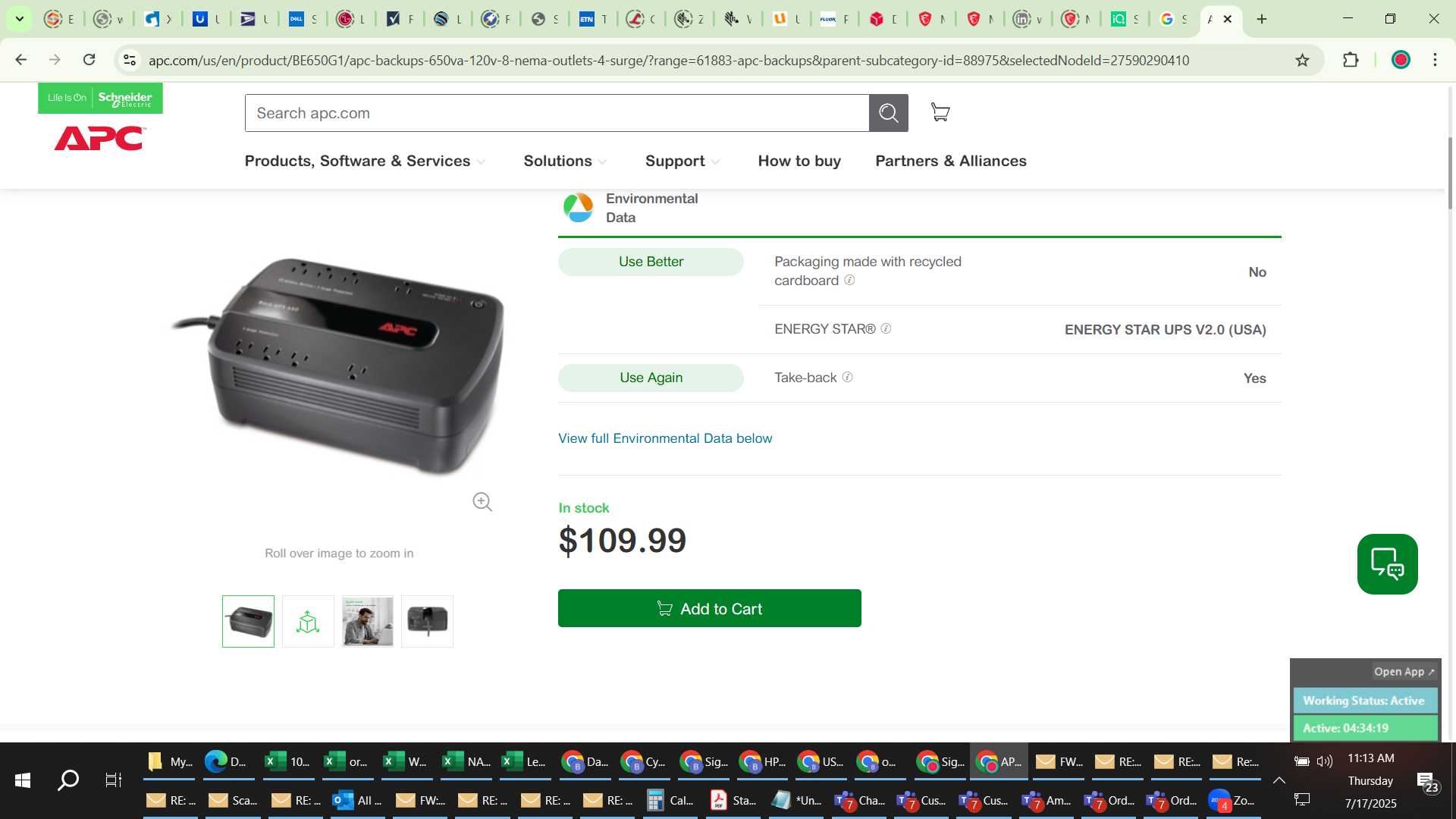Open Outlook All taskbar item
1456x819 pixels.
[x=358, y=800]
